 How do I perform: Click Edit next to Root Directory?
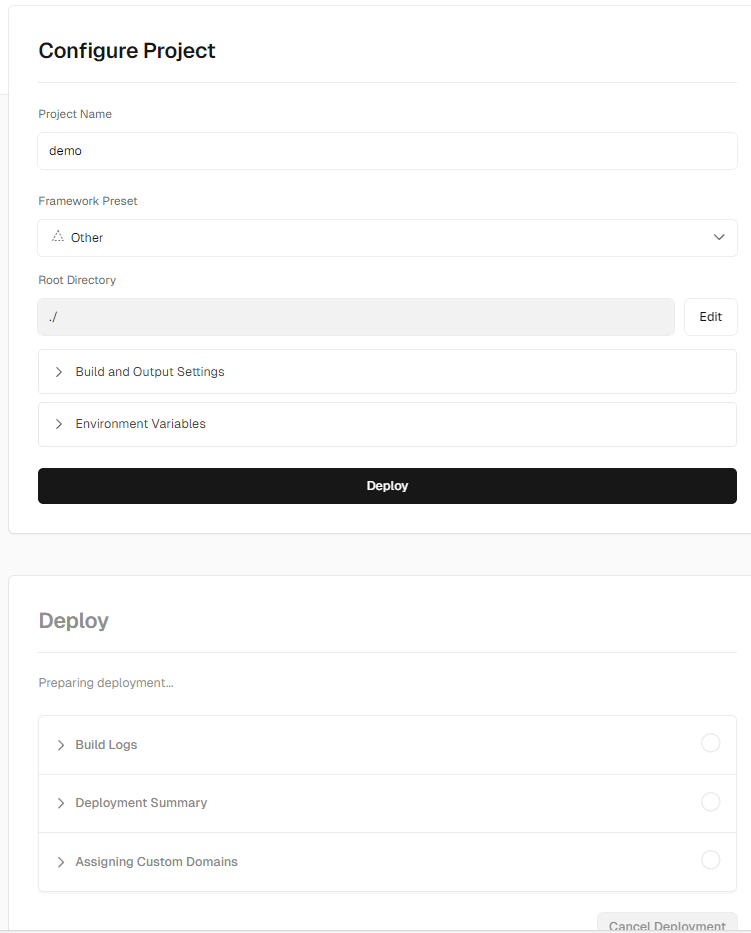[710, 317]
